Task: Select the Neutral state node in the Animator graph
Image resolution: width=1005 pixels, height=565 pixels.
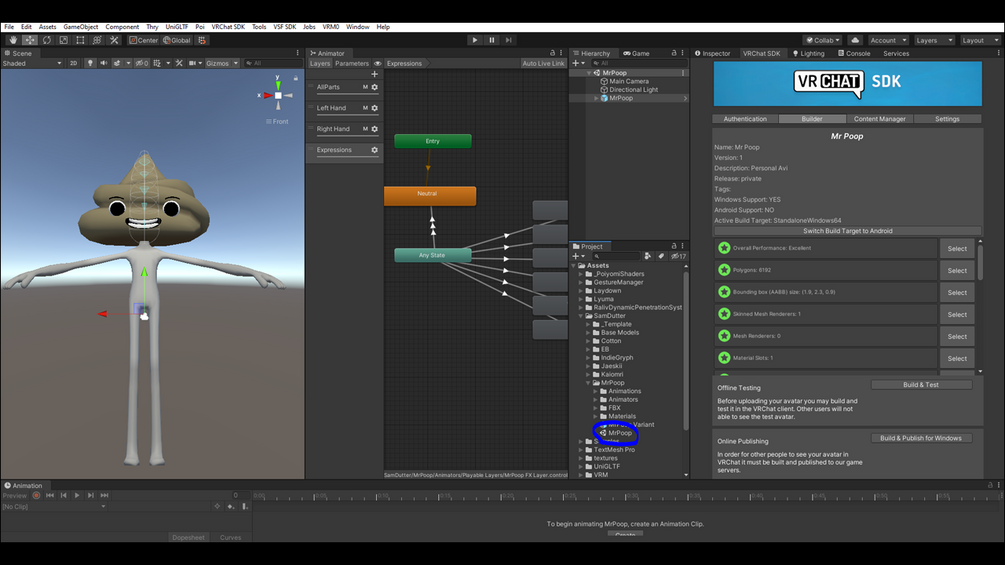Action: 430,196
